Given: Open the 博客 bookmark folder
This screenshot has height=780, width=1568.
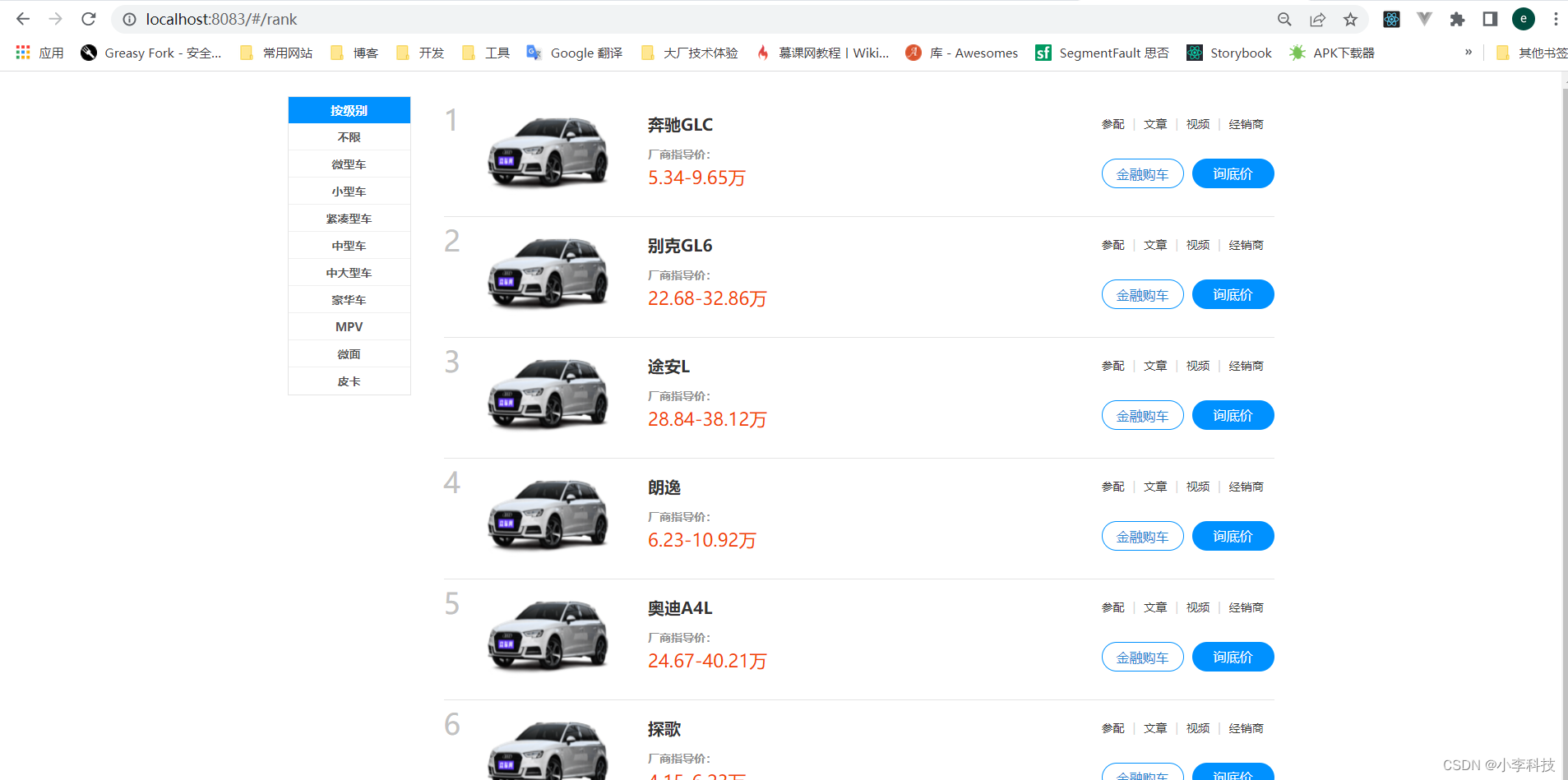Looking at the screenshot, I should tap(354, 53).
